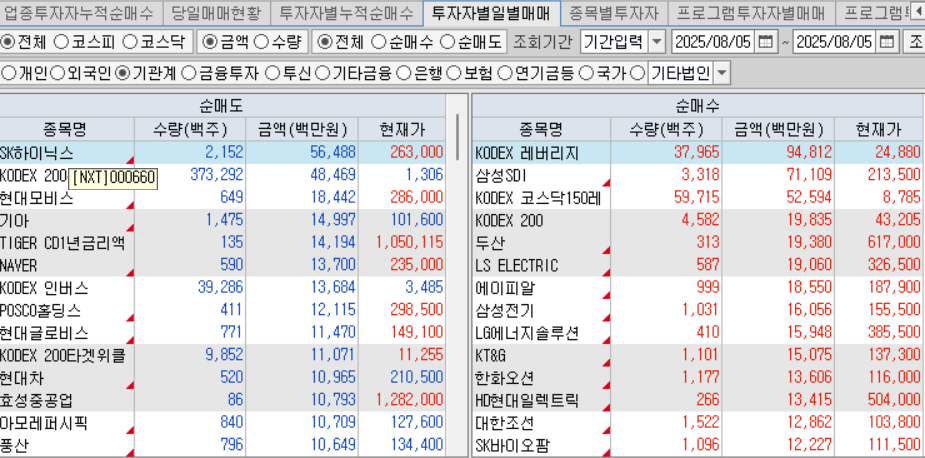Sort by 금액(백만원) header in 순매수 table
This screenshot has width=925, height=458.
click(x=778, y=129)
